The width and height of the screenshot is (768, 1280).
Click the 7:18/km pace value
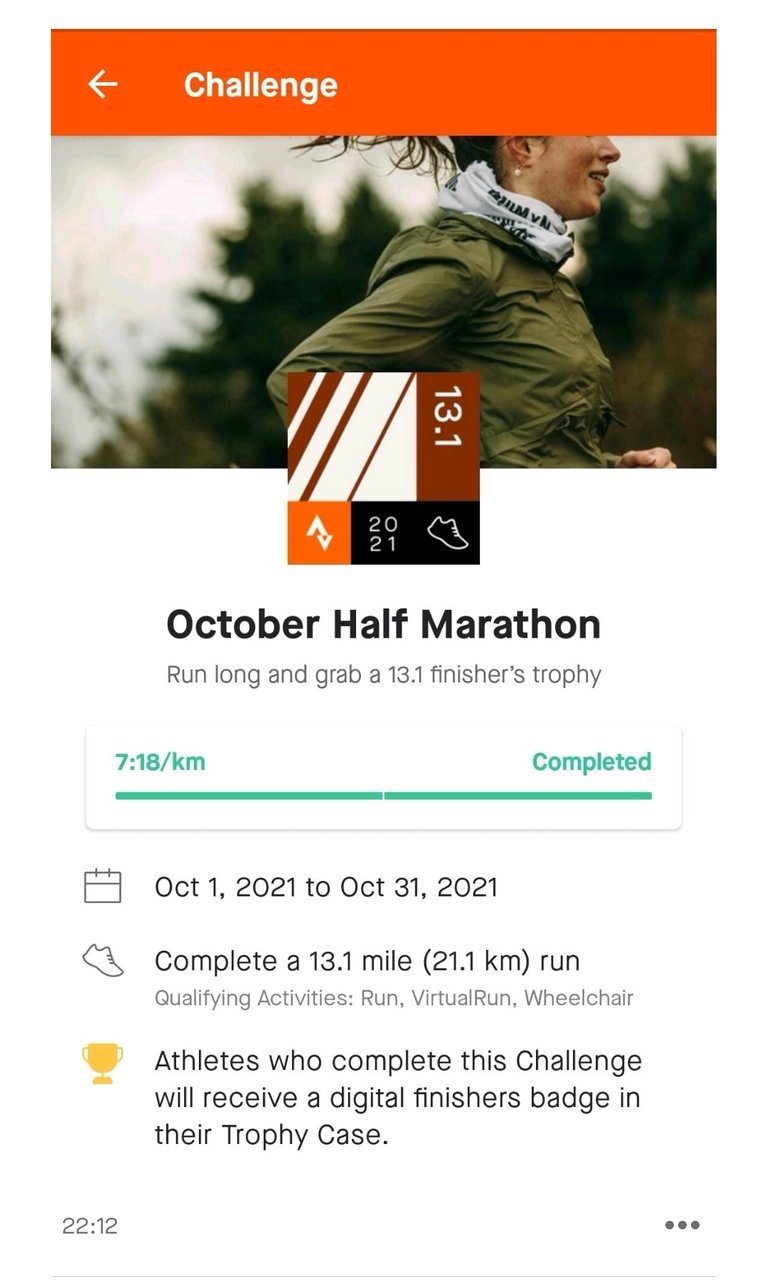(x=160, y=762)
